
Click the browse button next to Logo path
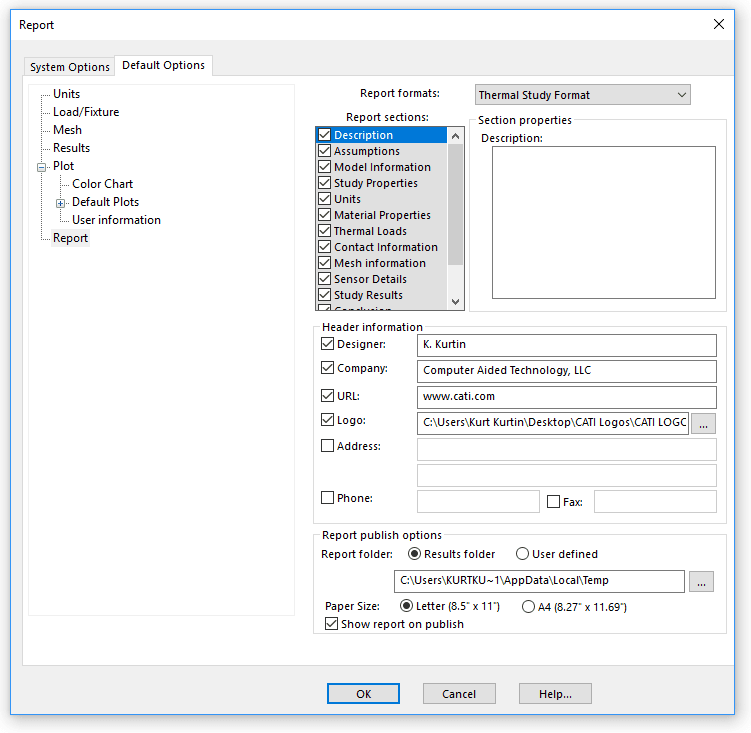pos(703,423)
